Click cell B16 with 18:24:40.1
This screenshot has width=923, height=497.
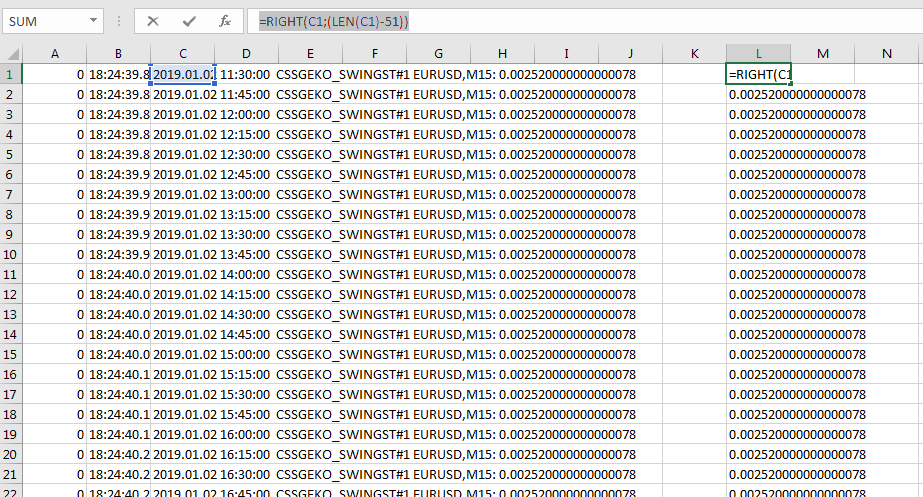coord(118,375)
